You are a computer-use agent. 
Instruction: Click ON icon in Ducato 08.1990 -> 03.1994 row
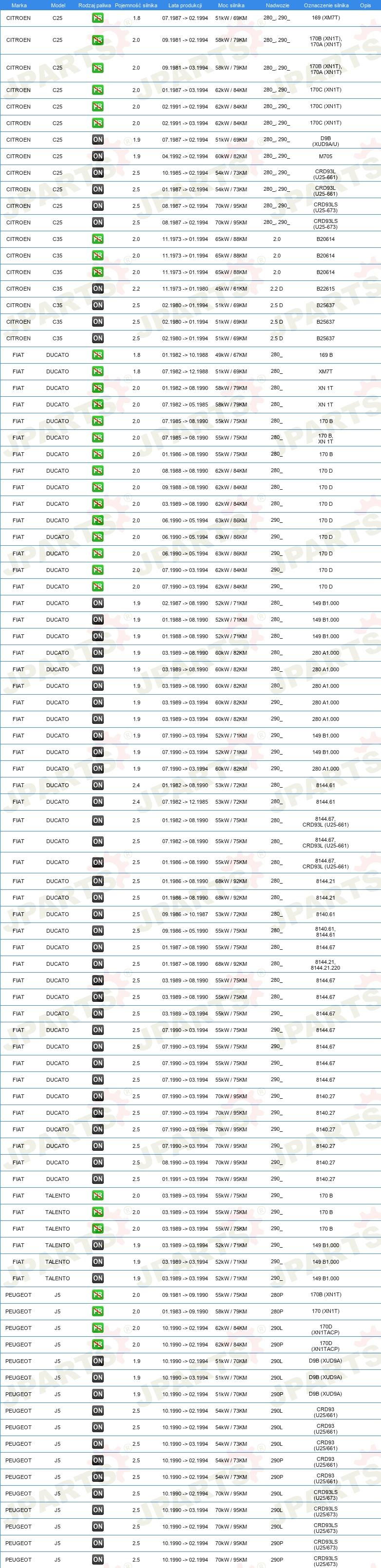[97, 1162]
